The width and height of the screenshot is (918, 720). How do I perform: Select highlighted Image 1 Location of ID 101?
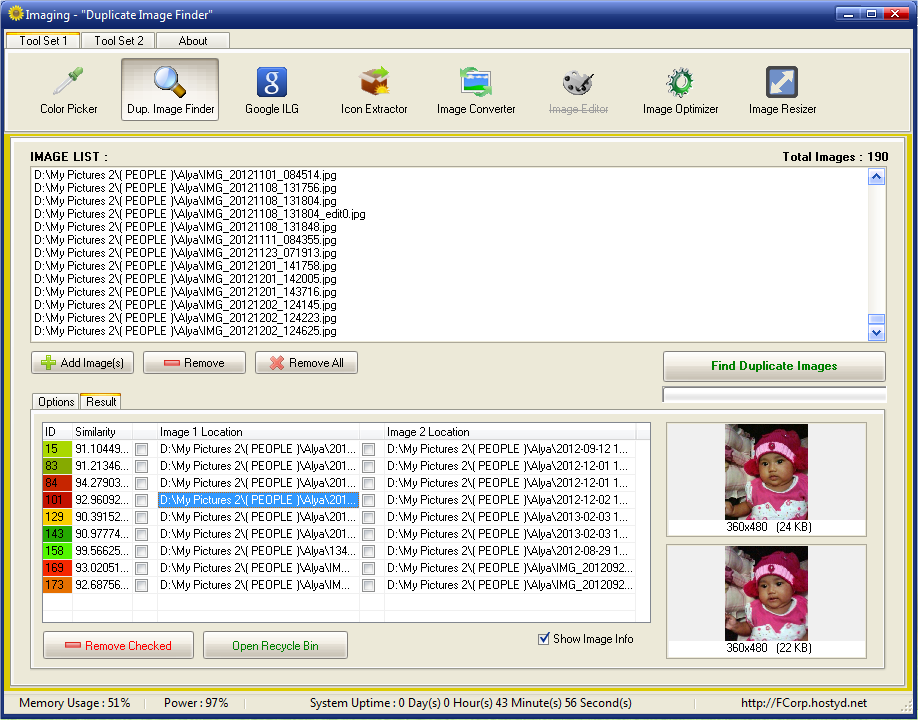coord(258,500)
